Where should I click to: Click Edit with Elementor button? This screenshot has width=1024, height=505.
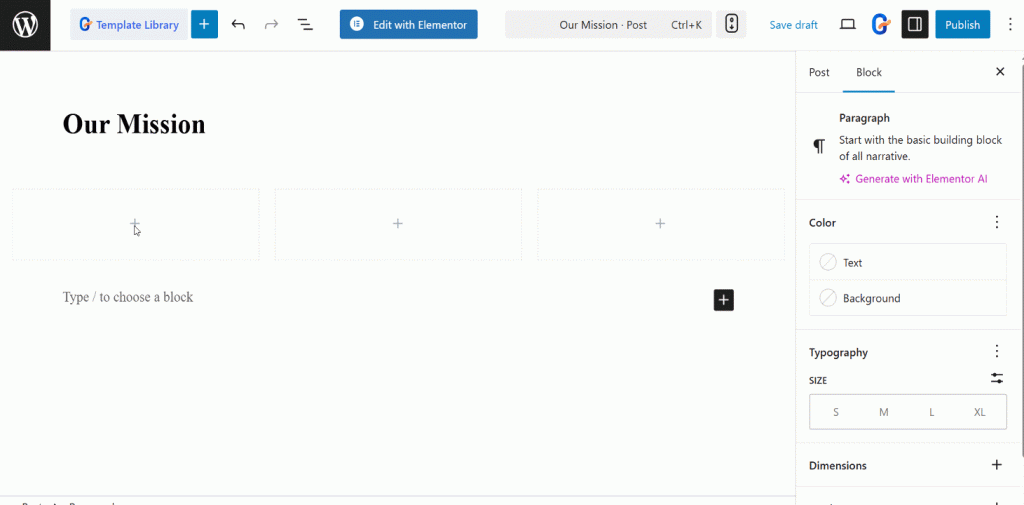pyautogui.click(x=409, y=25)
